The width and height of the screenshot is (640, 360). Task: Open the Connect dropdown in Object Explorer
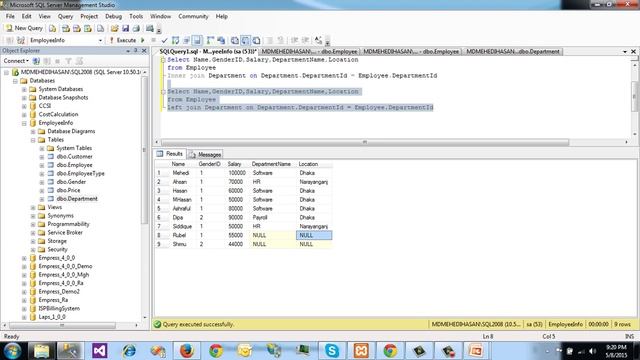(x=16, y=61)
